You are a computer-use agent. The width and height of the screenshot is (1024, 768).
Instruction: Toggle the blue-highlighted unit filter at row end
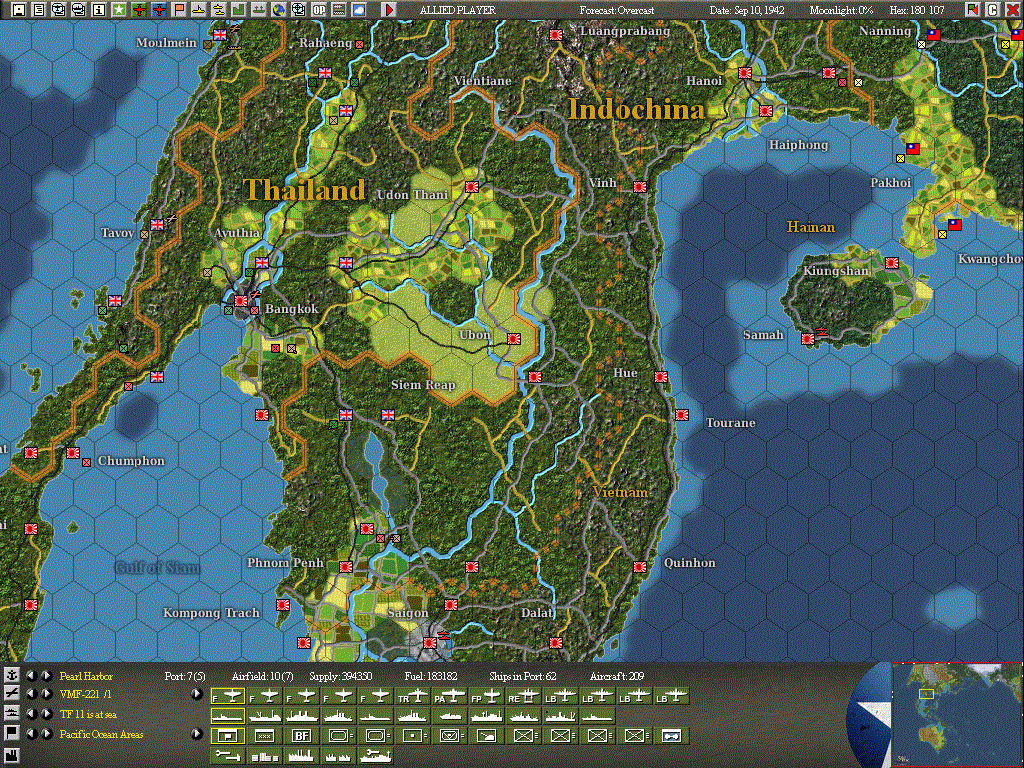(x=671, y=736)
